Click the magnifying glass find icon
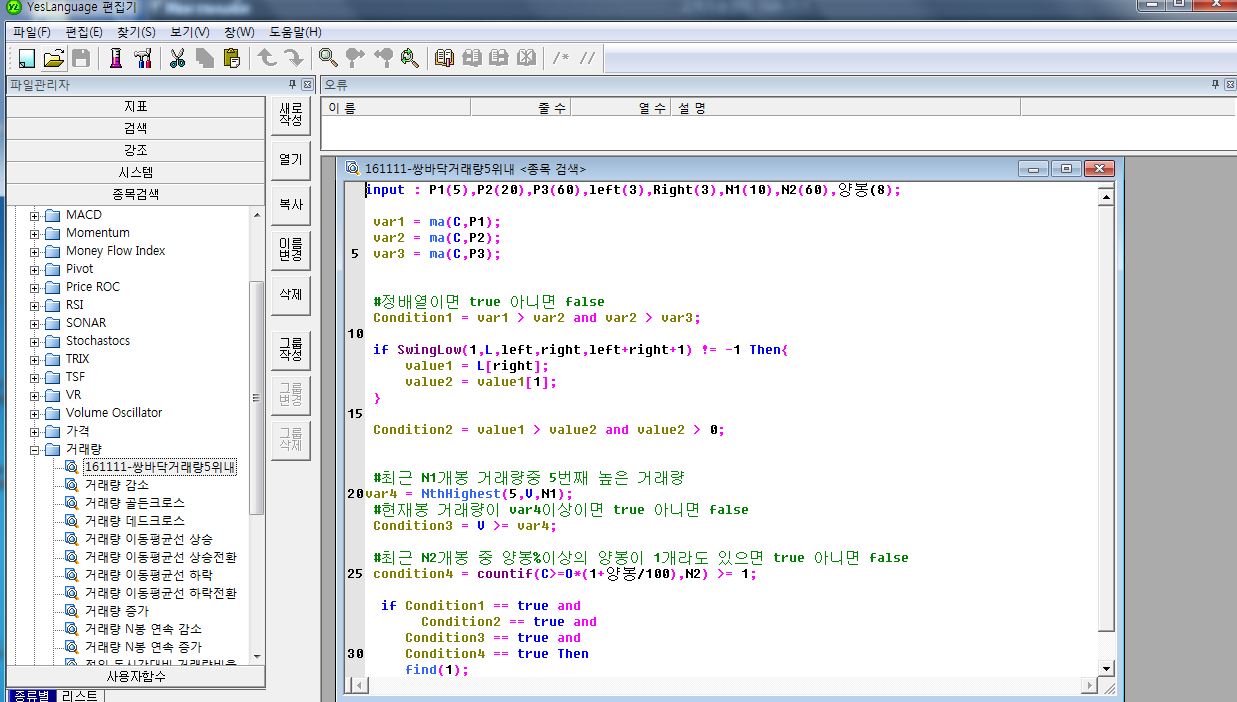 click(328, 58)
